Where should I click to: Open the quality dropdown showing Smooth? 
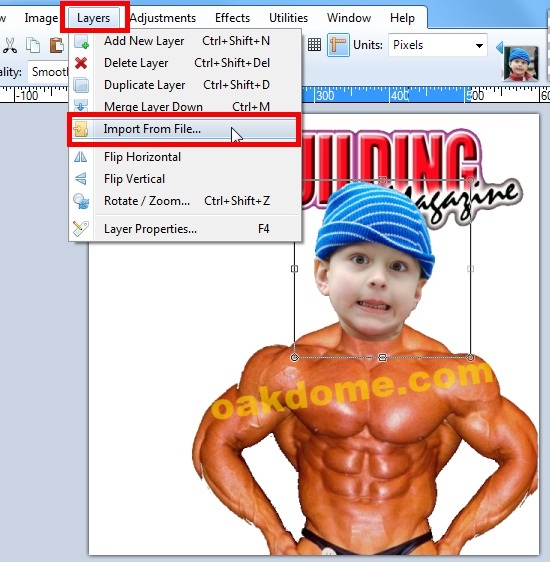point(48,72)
